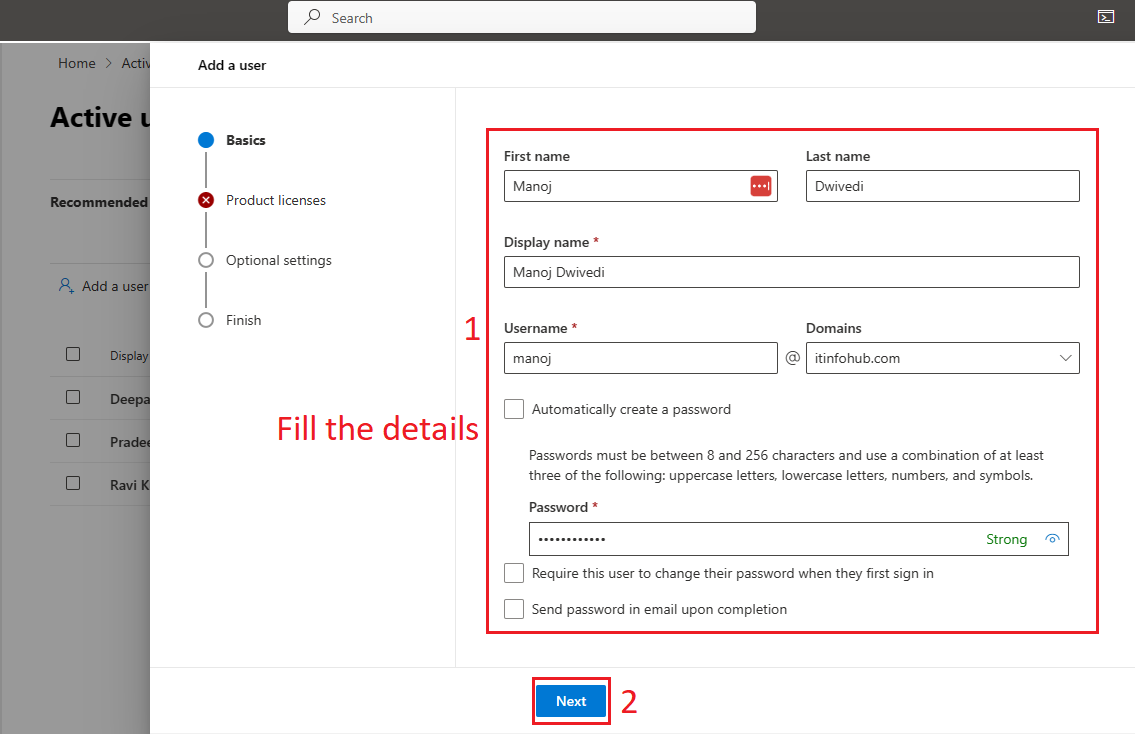Click the top Search box
Viewport: 1135px width, 734px height.
point(522,17)
